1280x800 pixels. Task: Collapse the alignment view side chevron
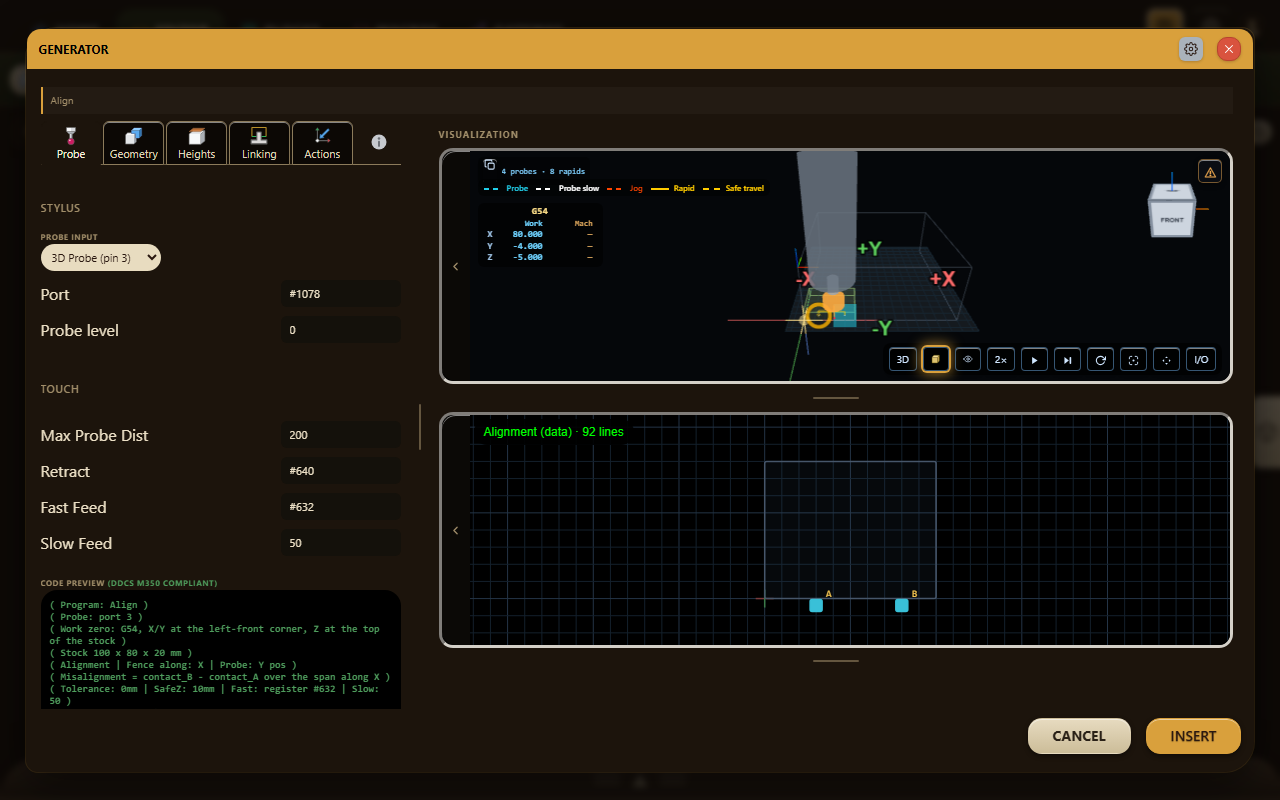456,530
